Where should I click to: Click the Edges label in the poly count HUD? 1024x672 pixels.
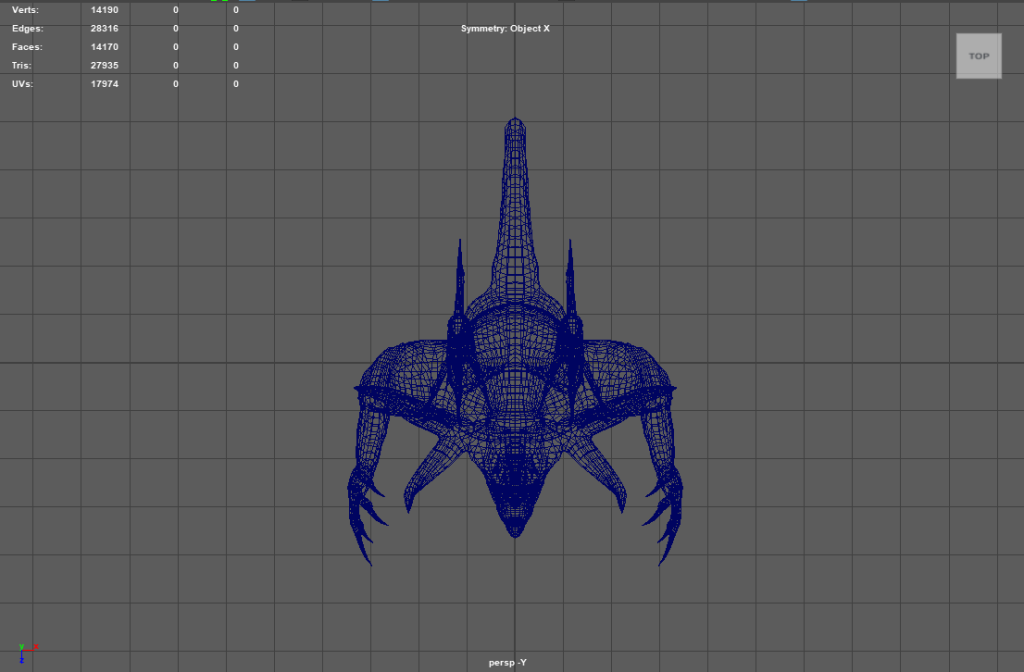(27, 29)
